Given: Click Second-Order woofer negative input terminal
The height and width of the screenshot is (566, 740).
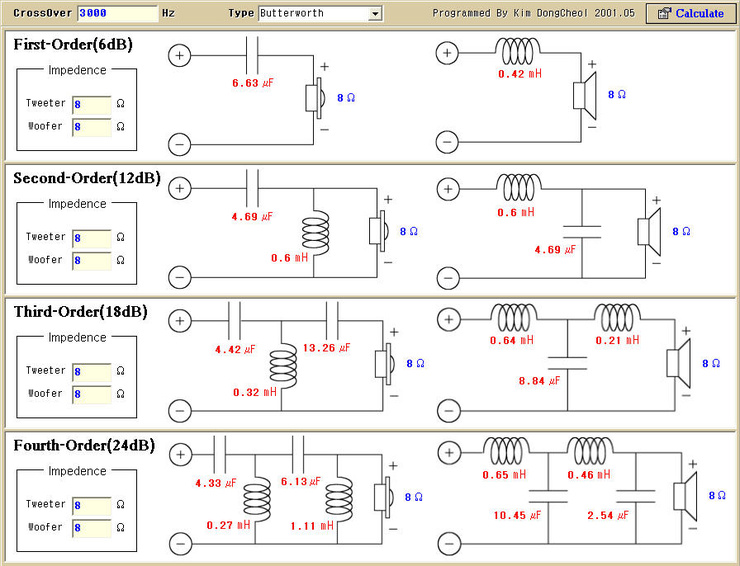Looking at the screenshot, I should (448, 278).
